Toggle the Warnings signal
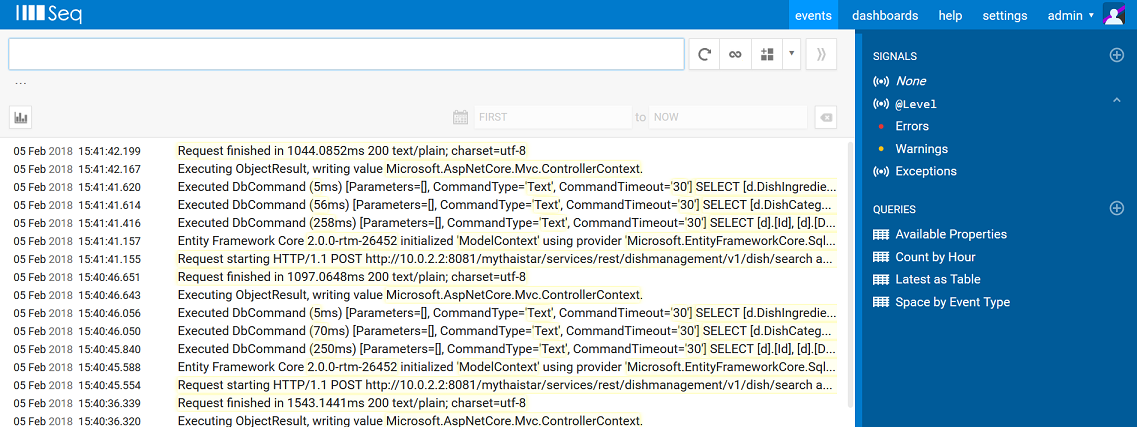The height and width of the screenshot is (427, 1137). tap(921, 149)
